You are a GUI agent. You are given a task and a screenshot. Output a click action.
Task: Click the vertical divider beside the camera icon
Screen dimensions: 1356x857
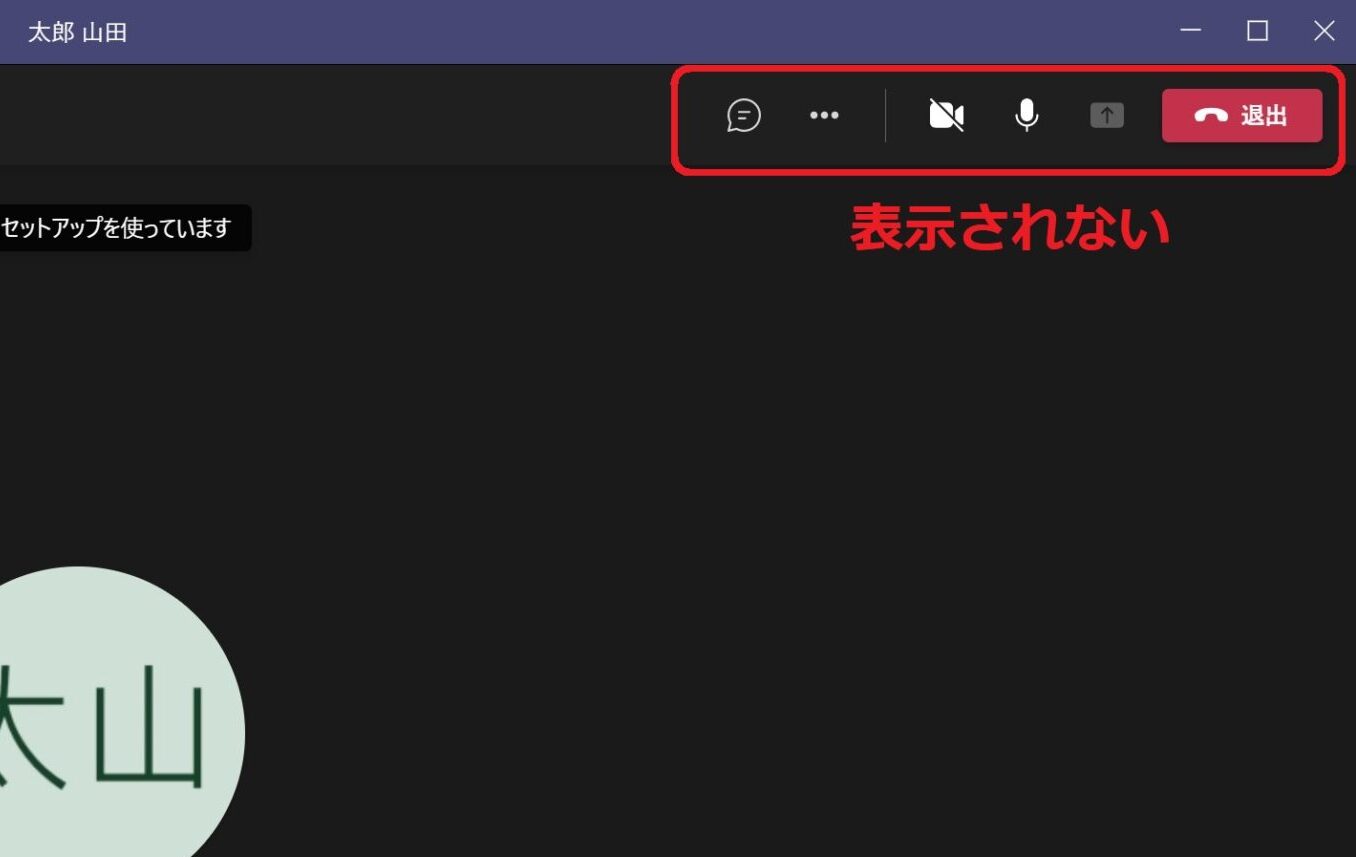[x=885, y=116]
